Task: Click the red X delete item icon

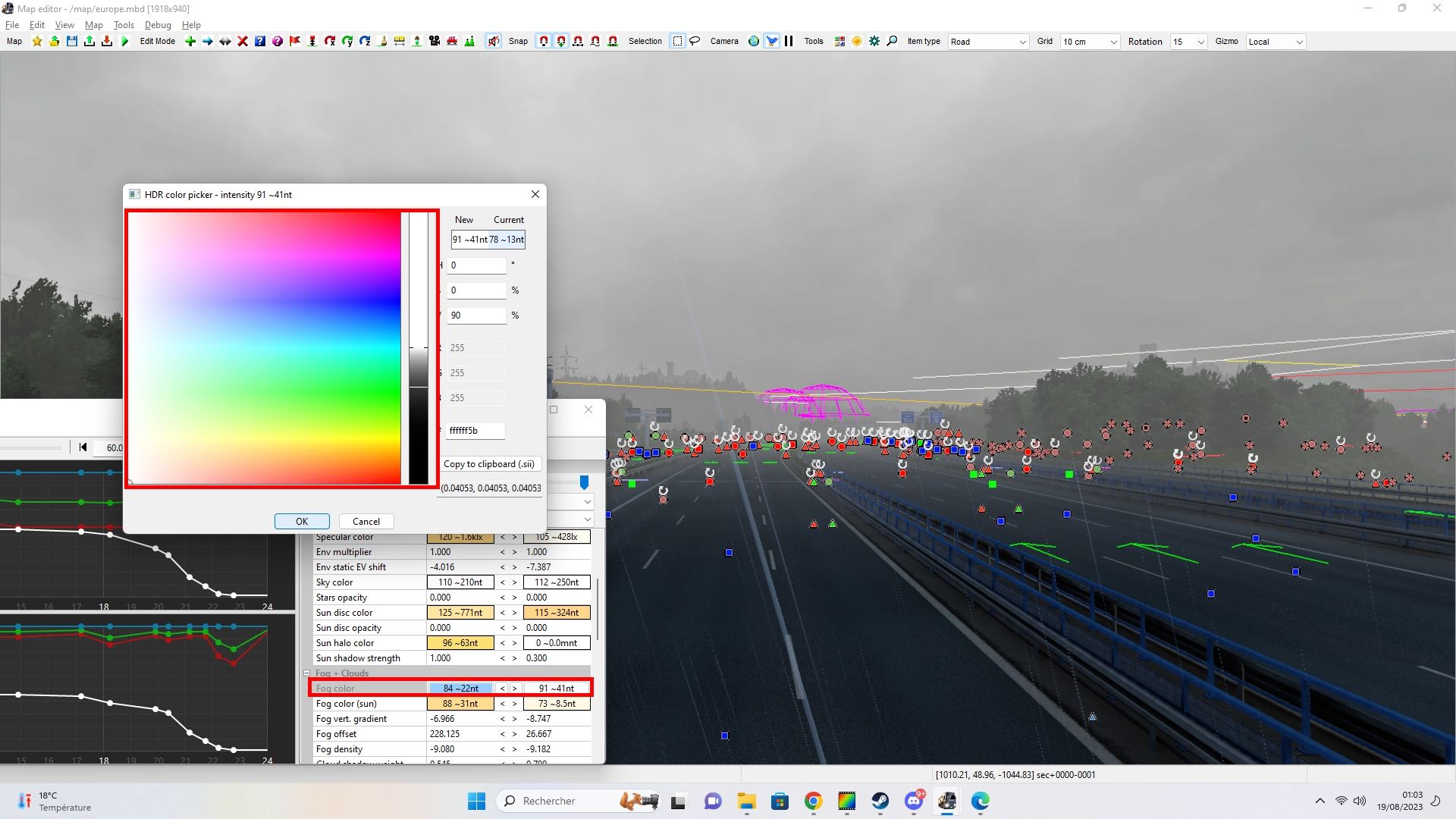Action: [243, 42]
